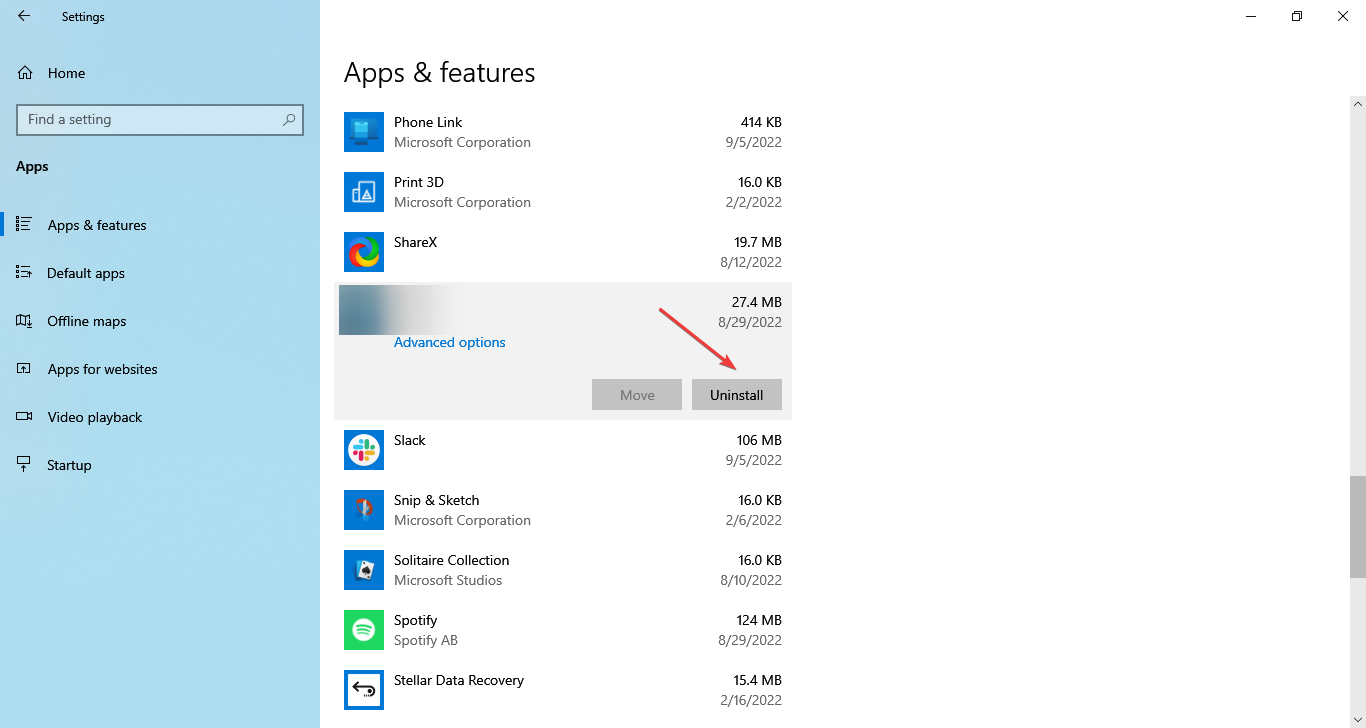1366x728 pixels.
Task: Click the app list scrollbar thumb
Action: coord(1357,527)
